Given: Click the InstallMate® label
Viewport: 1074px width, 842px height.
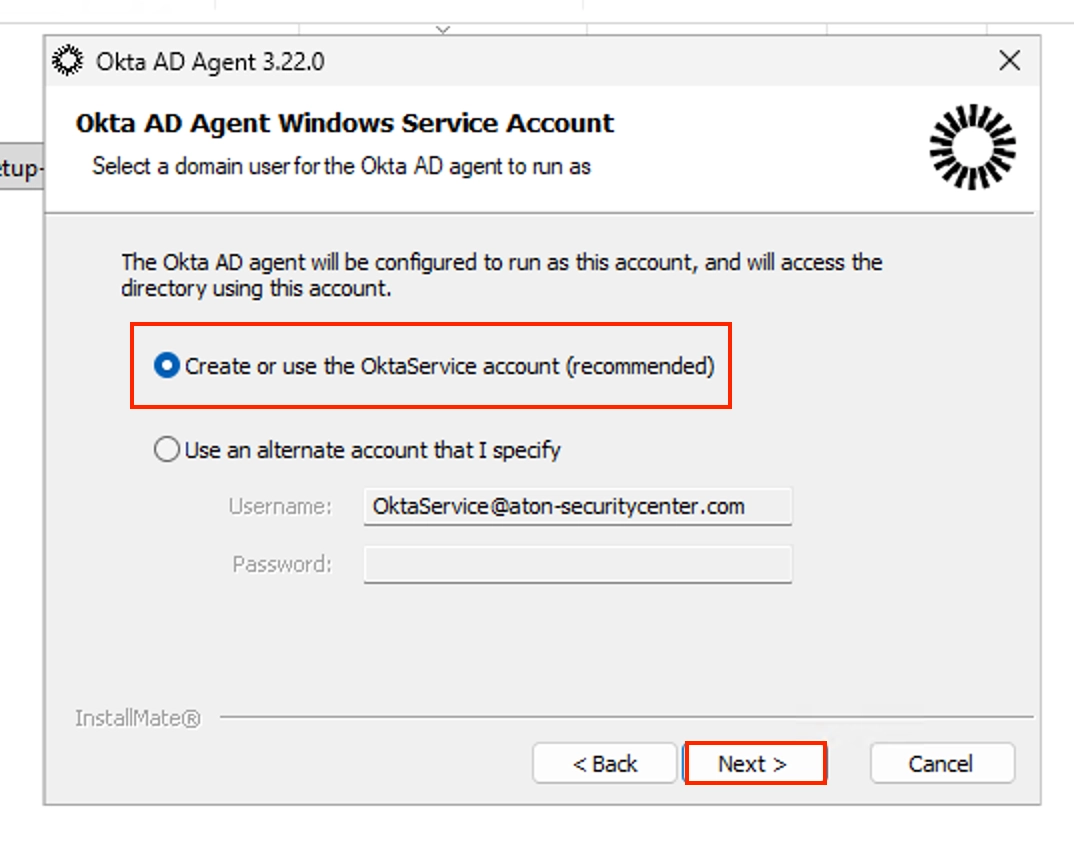Looking at the screenshot, I should [138, 718].
